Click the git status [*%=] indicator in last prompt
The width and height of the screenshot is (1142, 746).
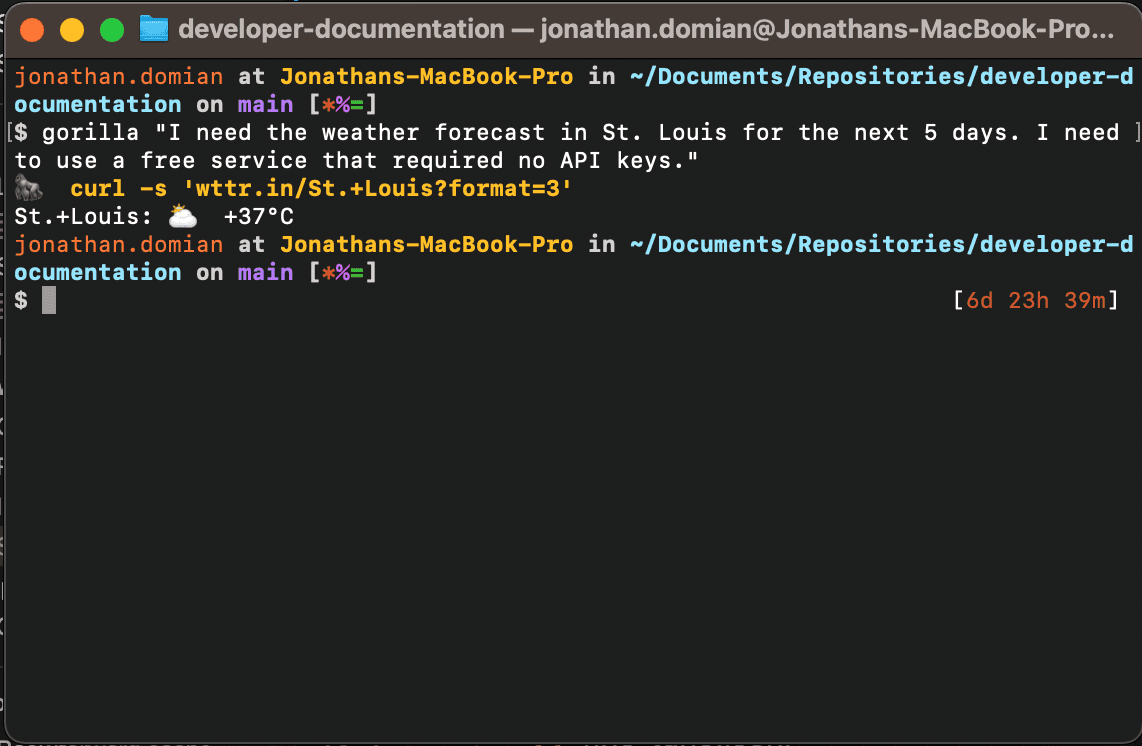(x=342, y=272)
